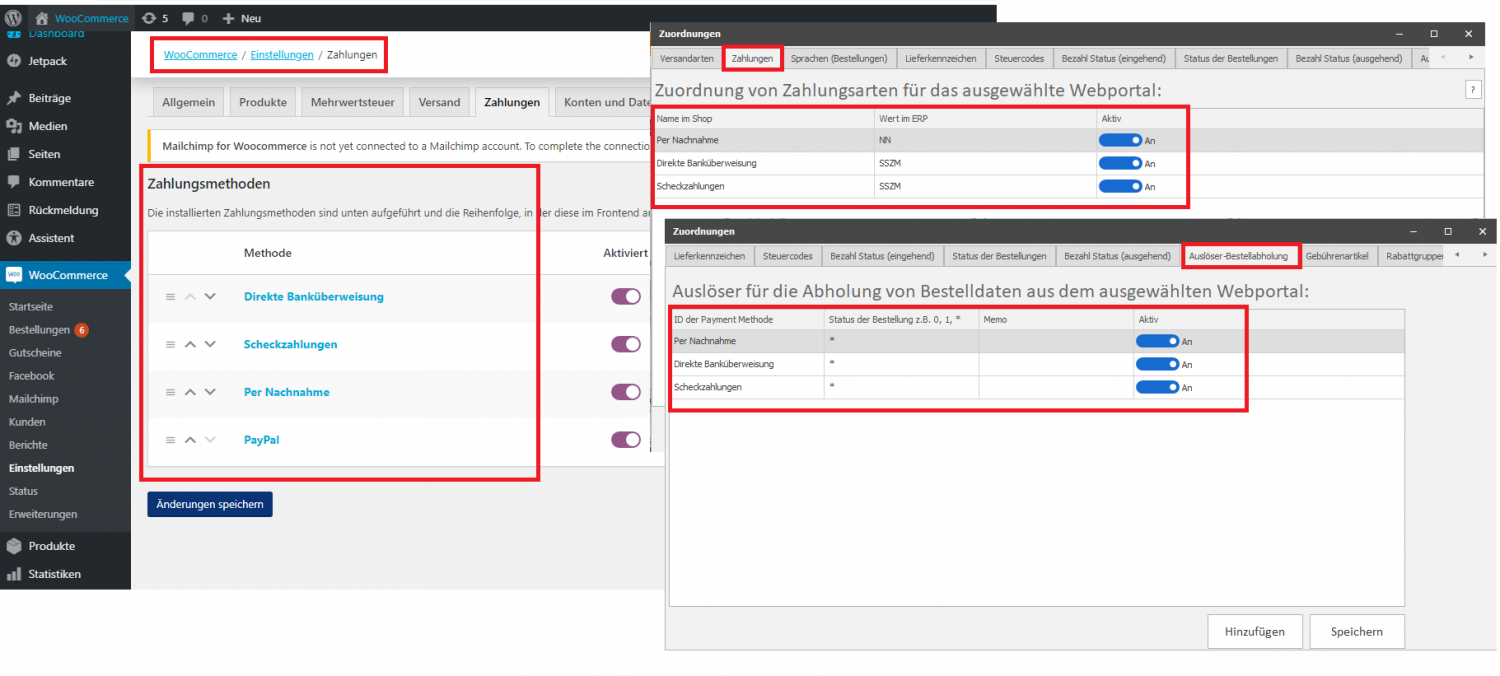
Task: Click the Änderungen speichern button
Action: (x=209, y=504)
